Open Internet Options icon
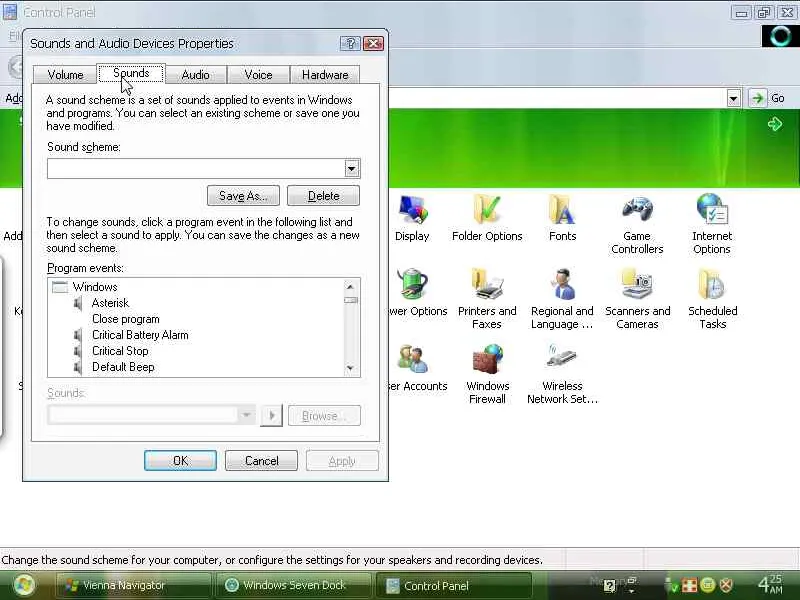The width and height of the screenshot is (800, 600). [x=712, y=209]
